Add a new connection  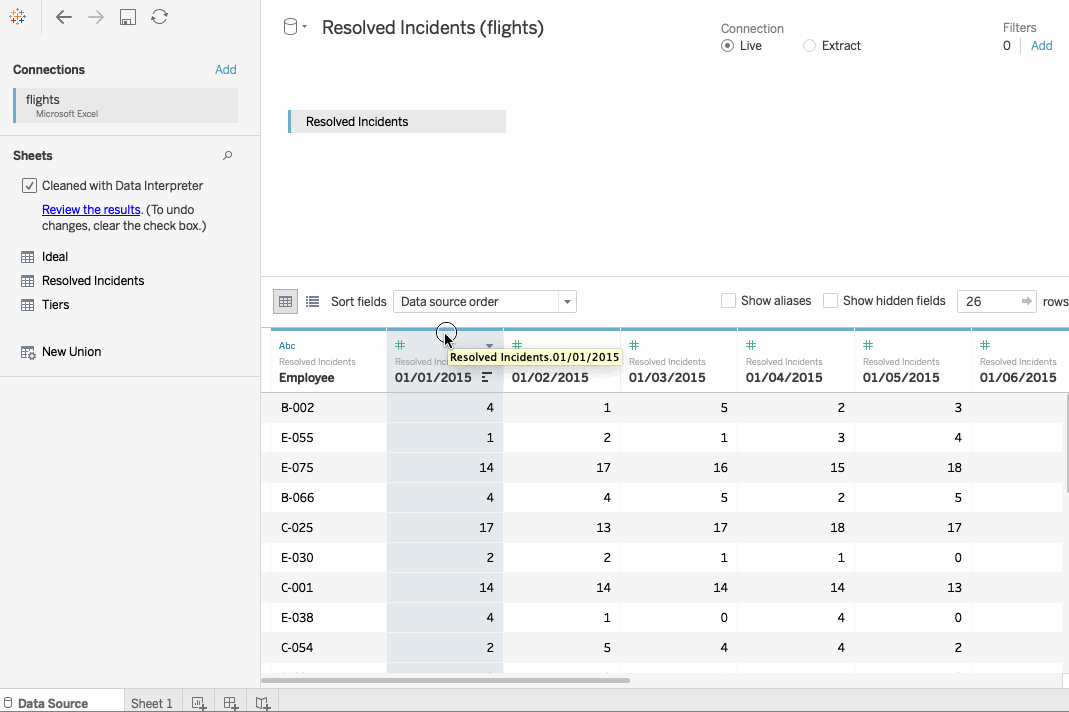point(226,70)
